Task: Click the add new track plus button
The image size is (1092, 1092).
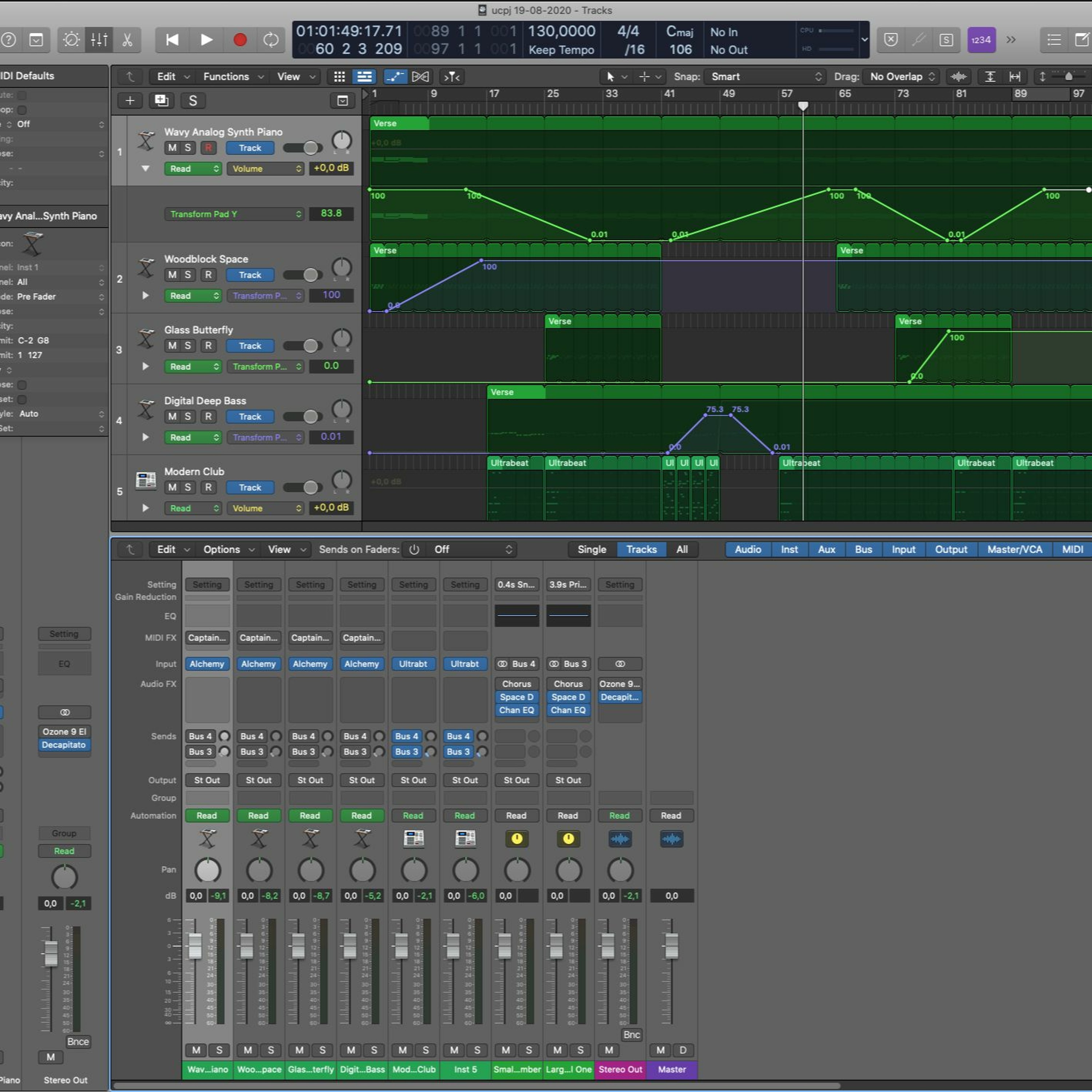Action: pos(130,100)
